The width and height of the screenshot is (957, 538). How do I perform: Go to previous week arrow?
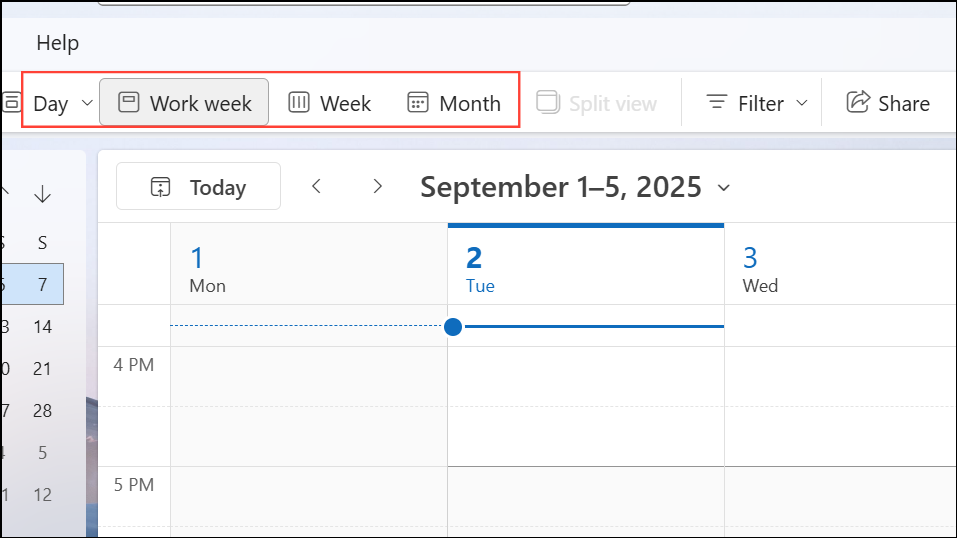[317, 186]
